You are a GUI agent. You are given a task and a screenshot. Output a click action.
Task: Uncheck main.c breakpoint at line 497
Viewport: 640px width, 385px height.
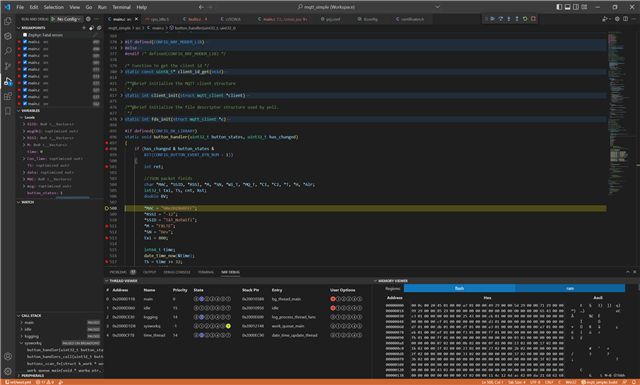[x=25, y=42]
